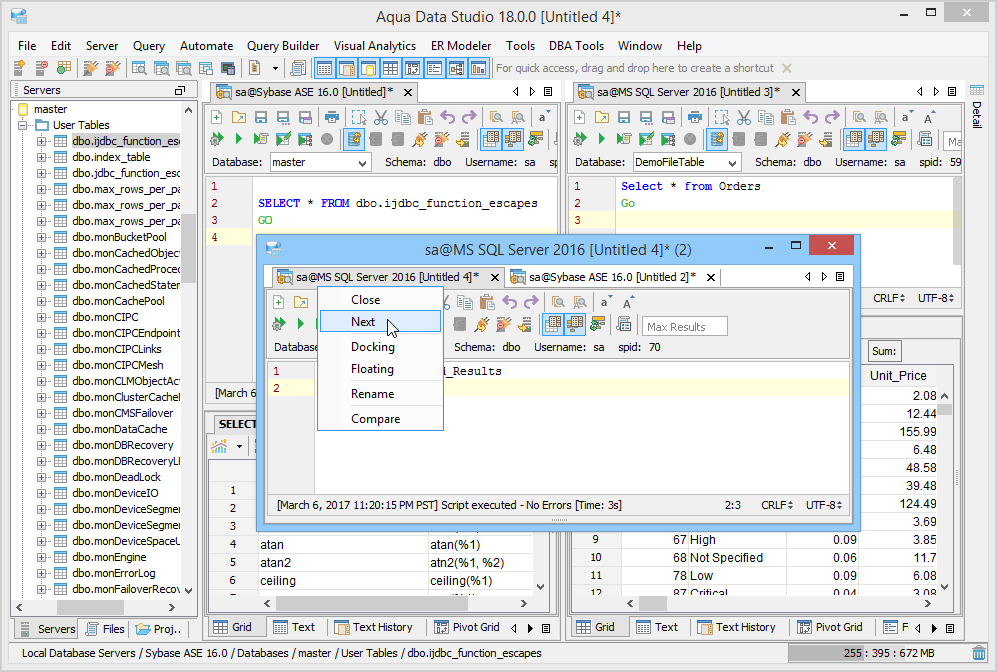The image size is (997, 672).
Task: Toggle the tree results button in MS SQL Untitled 3 toolbar
Action: pyautogui.click(x=876, y=139)
